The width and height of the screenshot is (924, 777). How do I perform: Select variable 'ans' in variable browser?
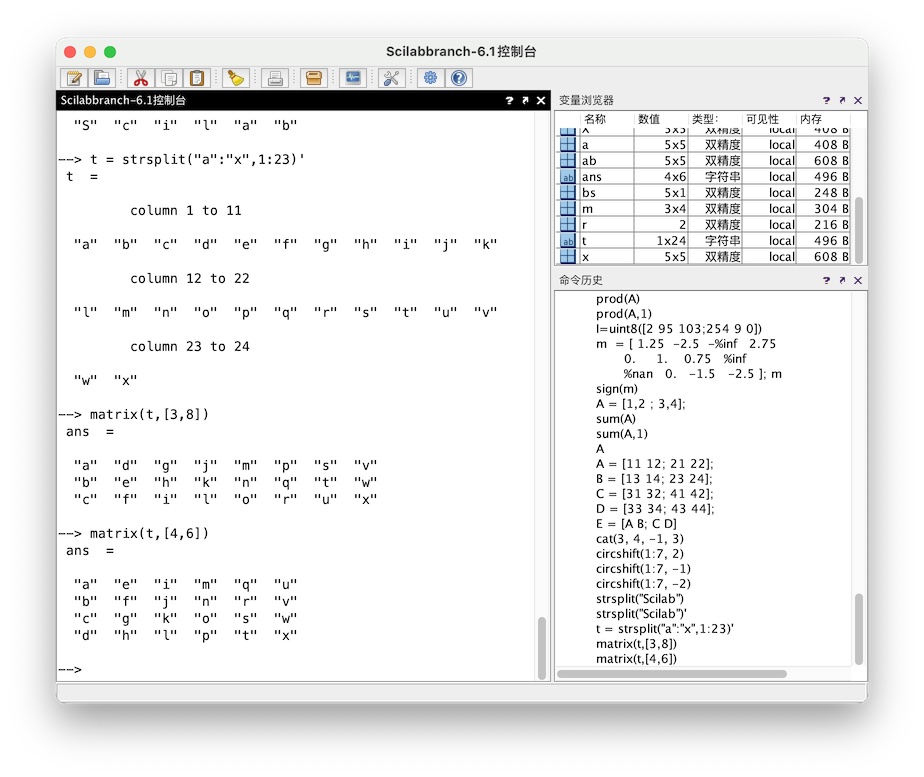(592, 177)
